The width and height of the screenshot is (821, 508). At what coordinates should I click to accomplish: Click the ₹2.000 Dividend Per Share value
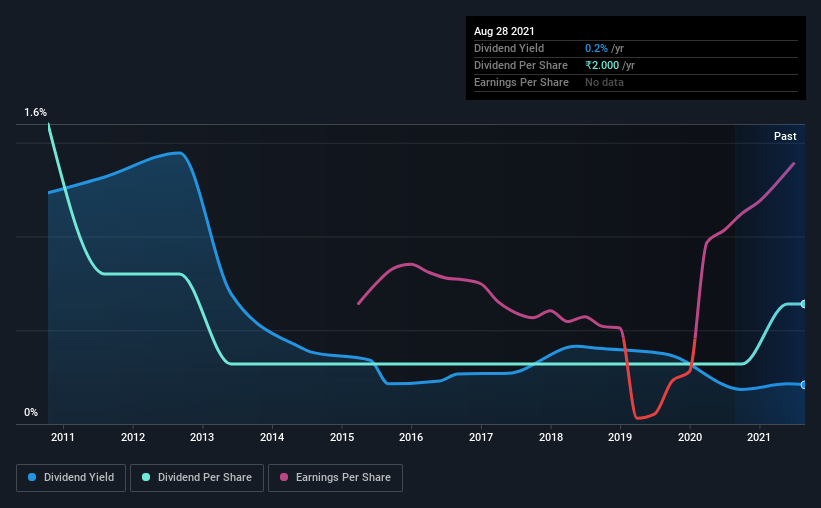coord(602,65)
